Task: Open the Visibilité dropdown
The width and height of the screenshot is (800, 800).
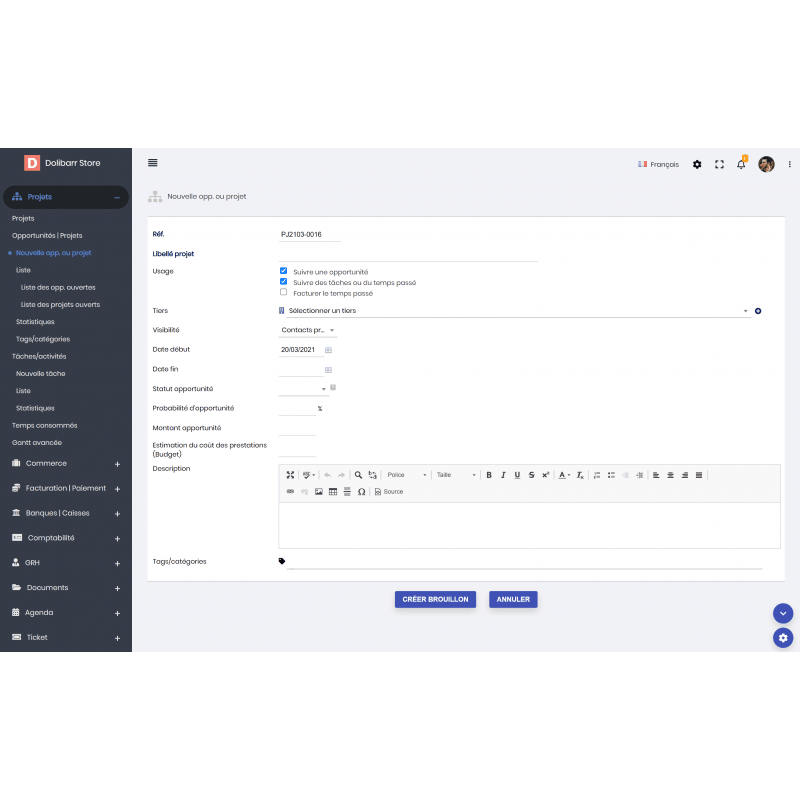Action: (308, 330)
